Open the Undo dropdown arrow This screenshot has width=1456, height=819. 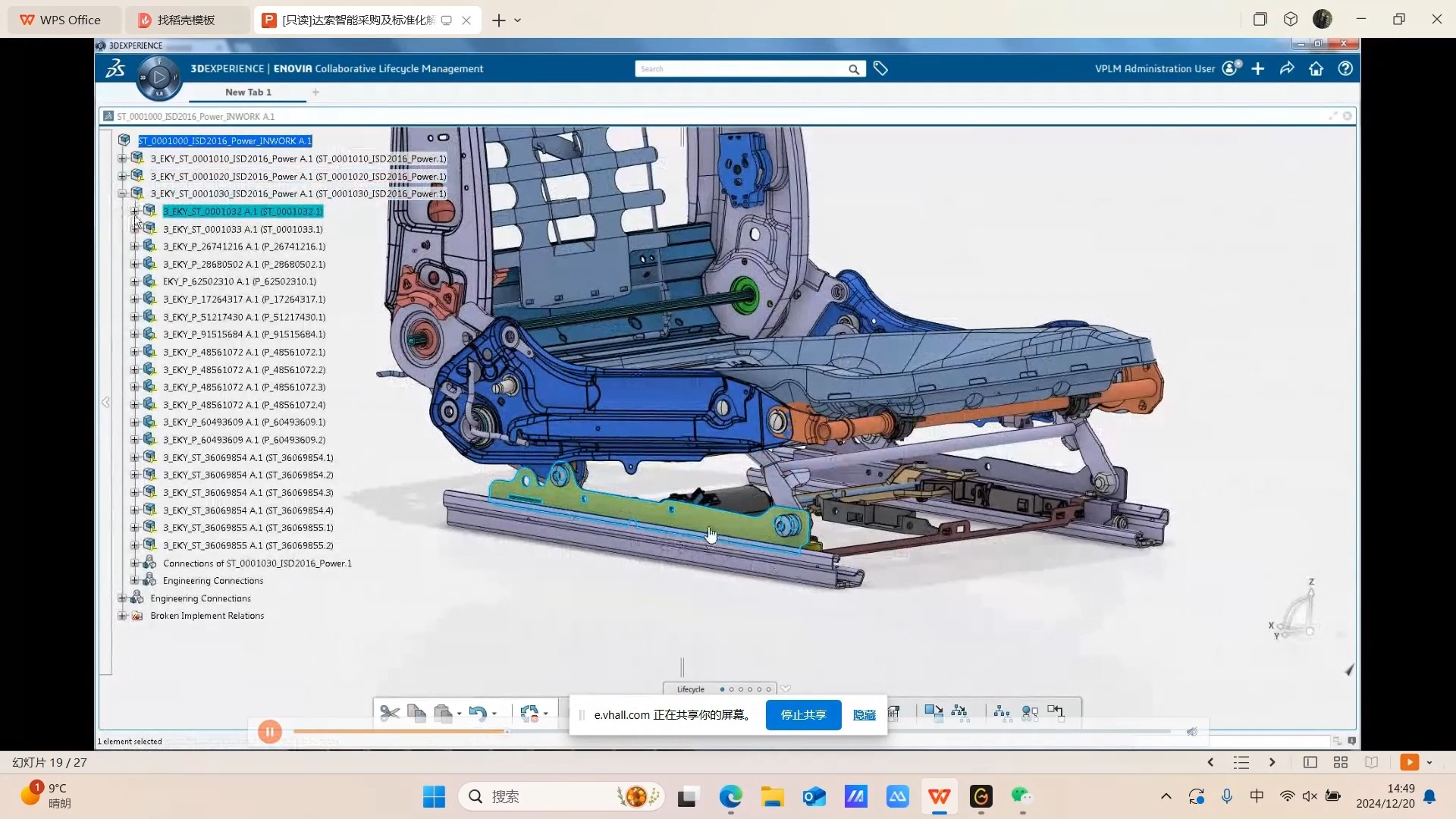click(494, 714)
